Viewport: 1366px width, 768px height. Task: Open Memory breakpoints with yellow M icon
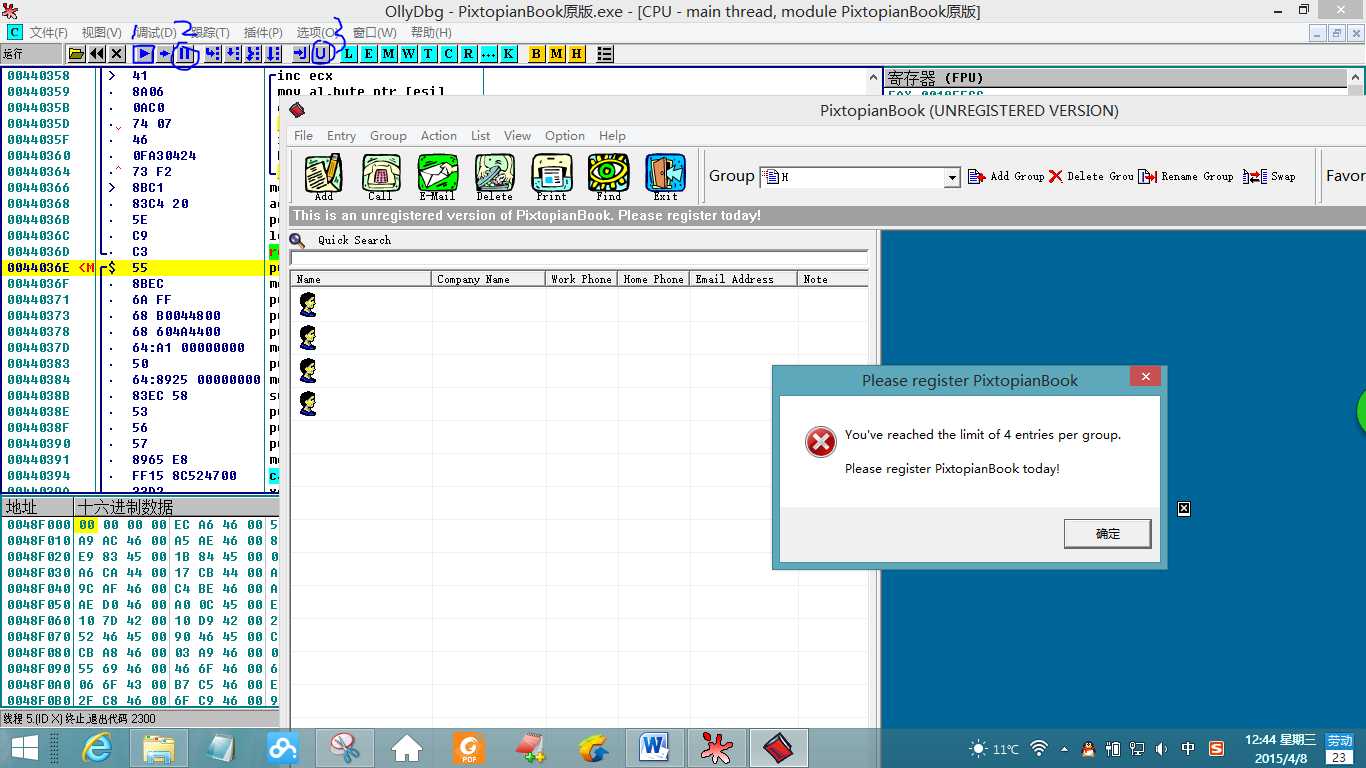point(556,54)
